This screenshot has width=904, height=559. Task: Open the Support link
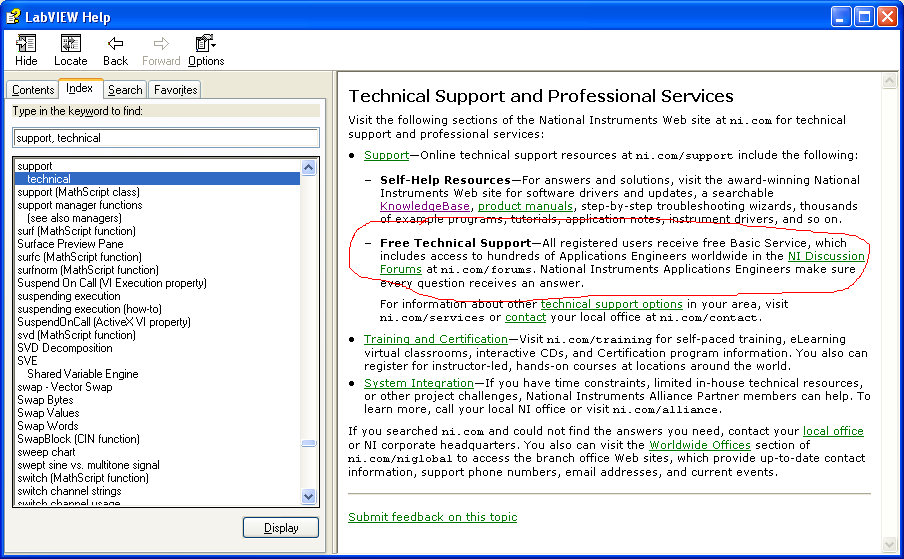click(x=386, y=155)
